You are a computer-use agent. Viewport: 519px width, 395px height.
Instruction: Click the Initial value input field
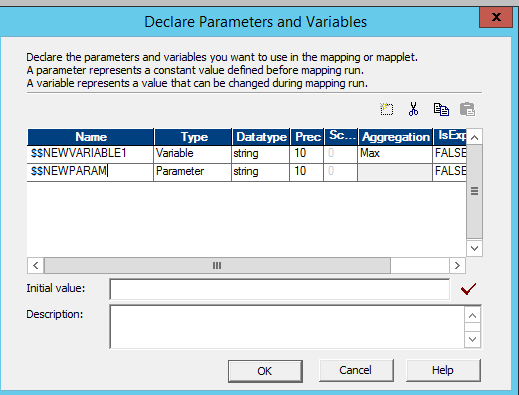click(280, 289)
